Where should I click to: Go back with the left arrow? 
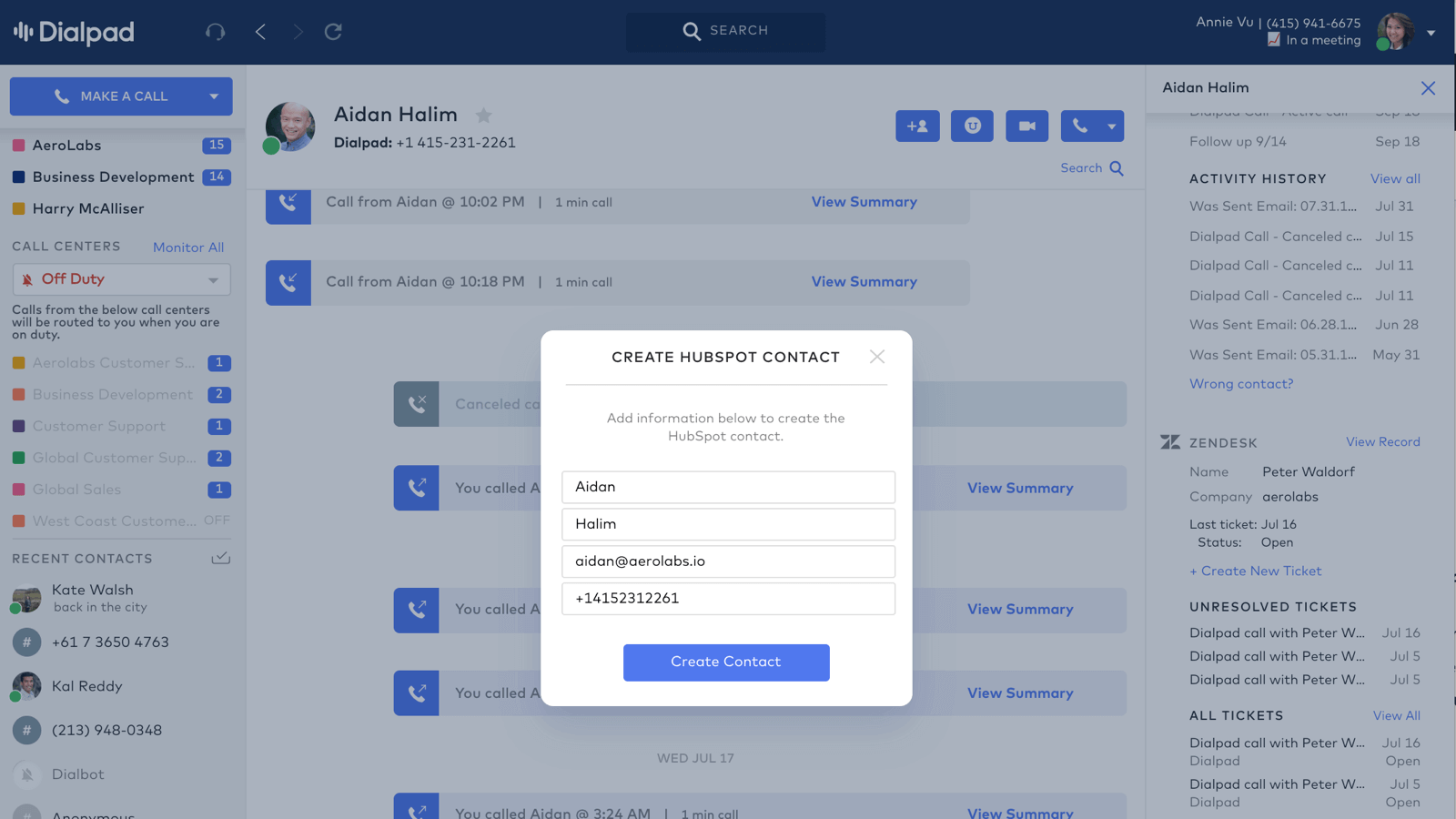pos(260,32)
